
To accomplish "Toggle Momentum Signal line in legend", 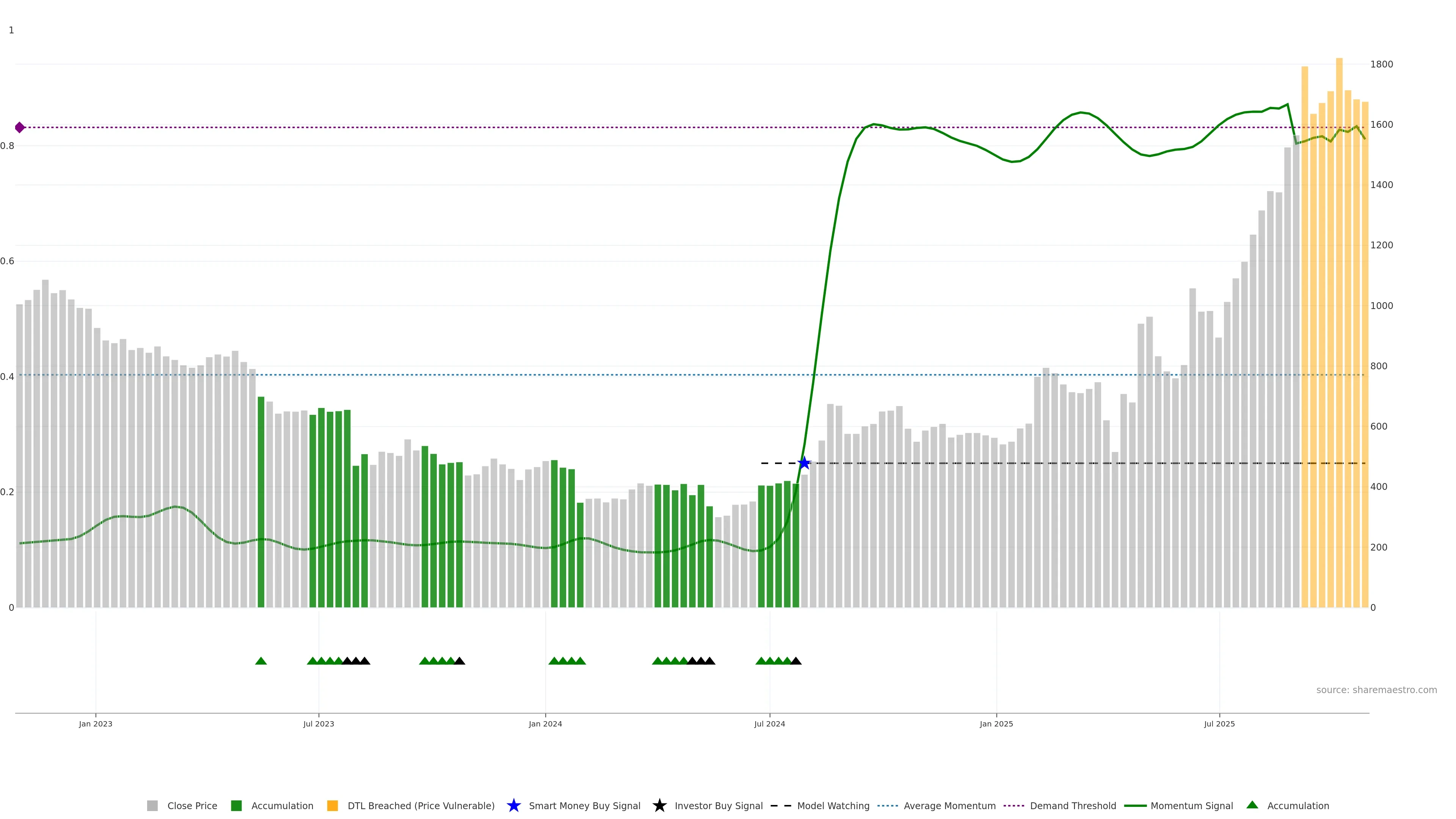I will coord(1191,805).
